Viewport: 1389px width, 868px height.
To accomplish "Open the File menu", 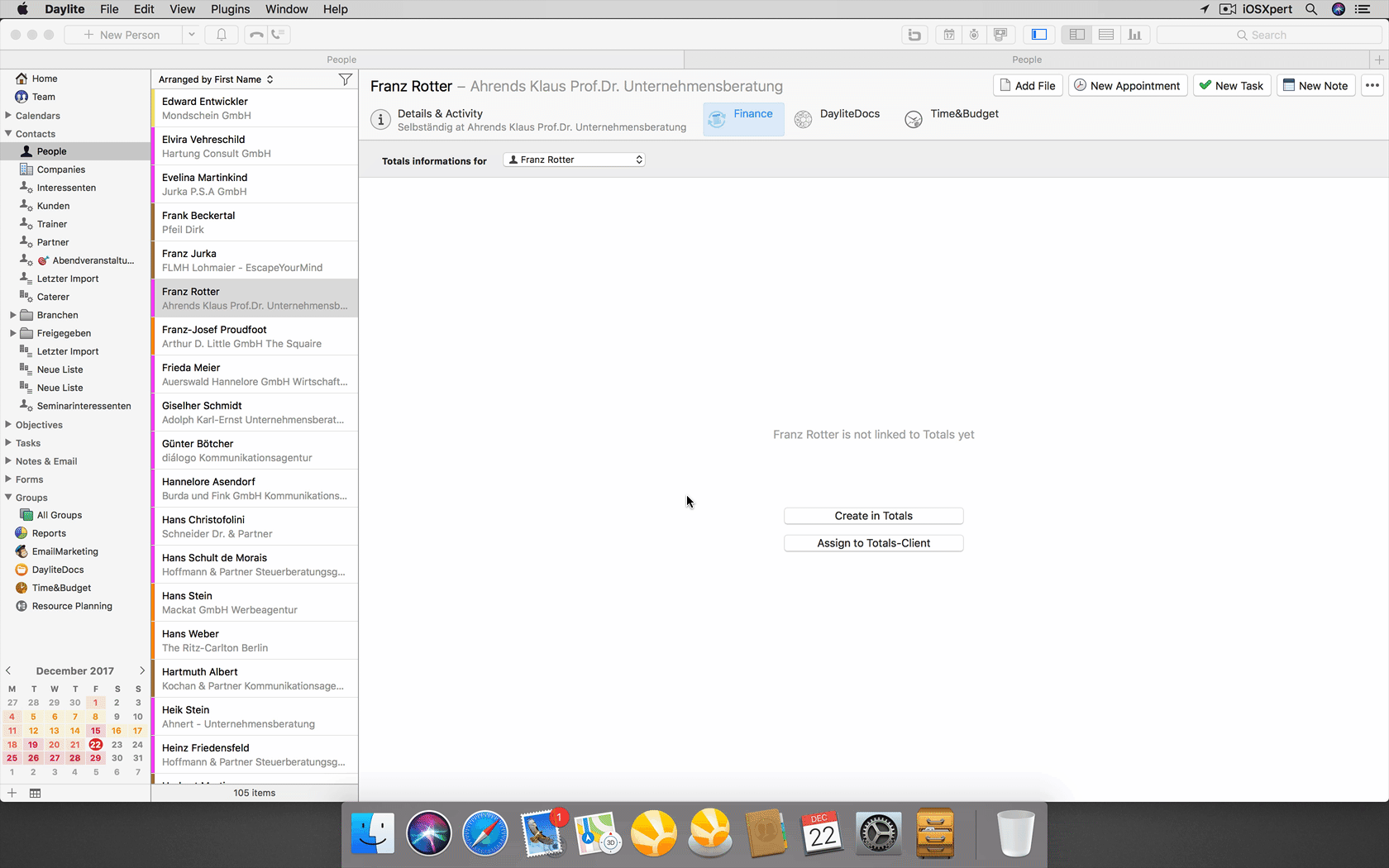I will 109,9.
